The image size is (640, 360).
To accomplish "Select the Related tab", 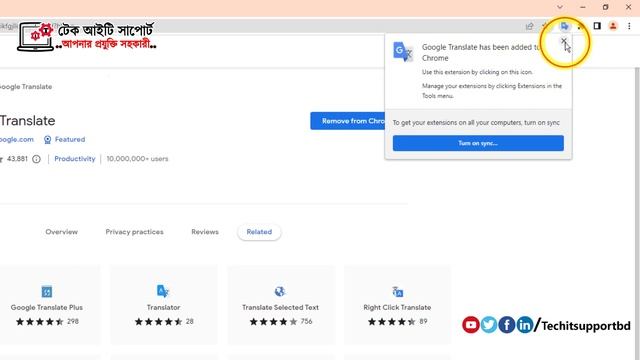I will pyautogui.click(x=259, y=232).
